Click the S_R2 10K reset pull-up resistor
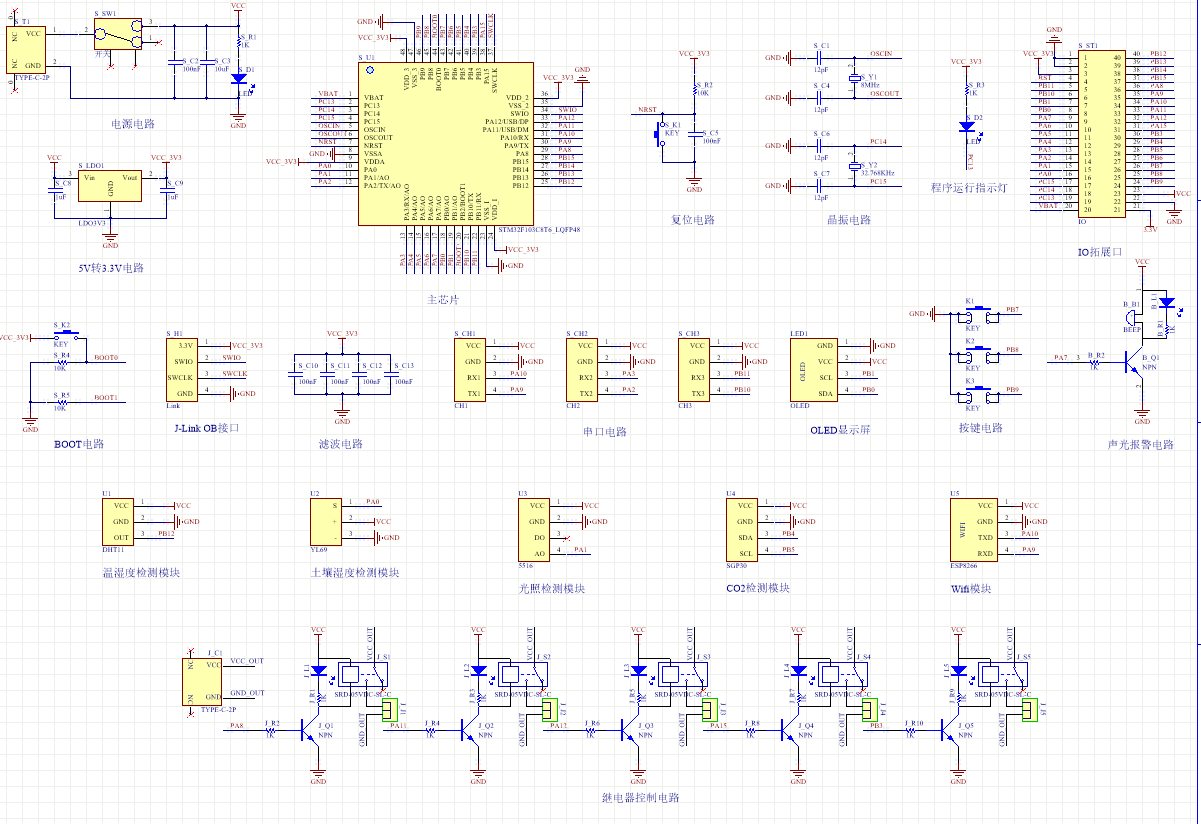This screenshot has width=1201, height=824. [x=694, y=89]
